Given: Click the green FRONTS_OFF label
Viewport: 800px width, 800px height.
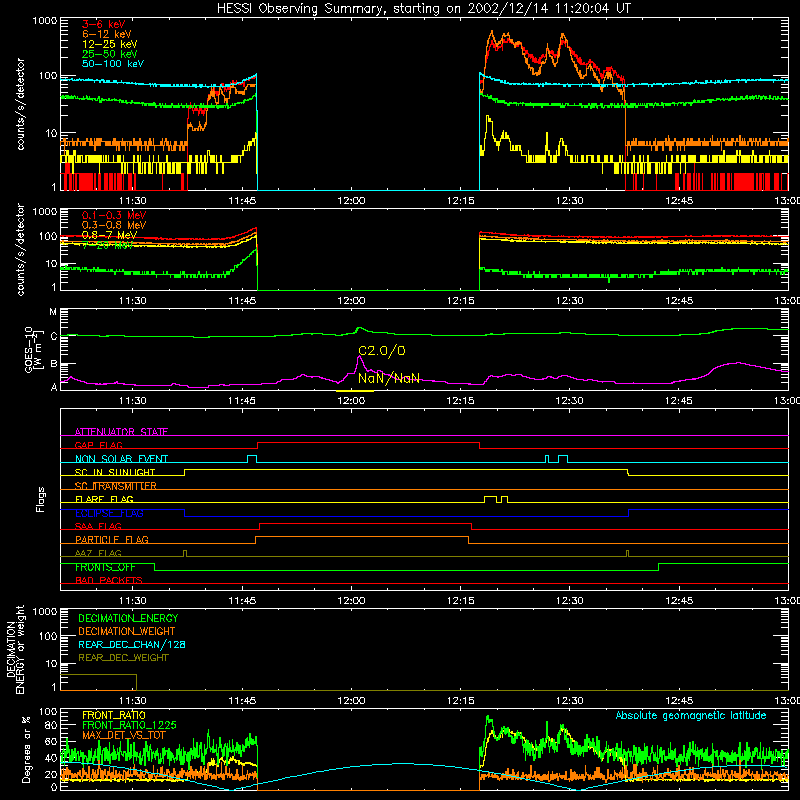Looking at the screenshot, I should [x=105, y=567].
